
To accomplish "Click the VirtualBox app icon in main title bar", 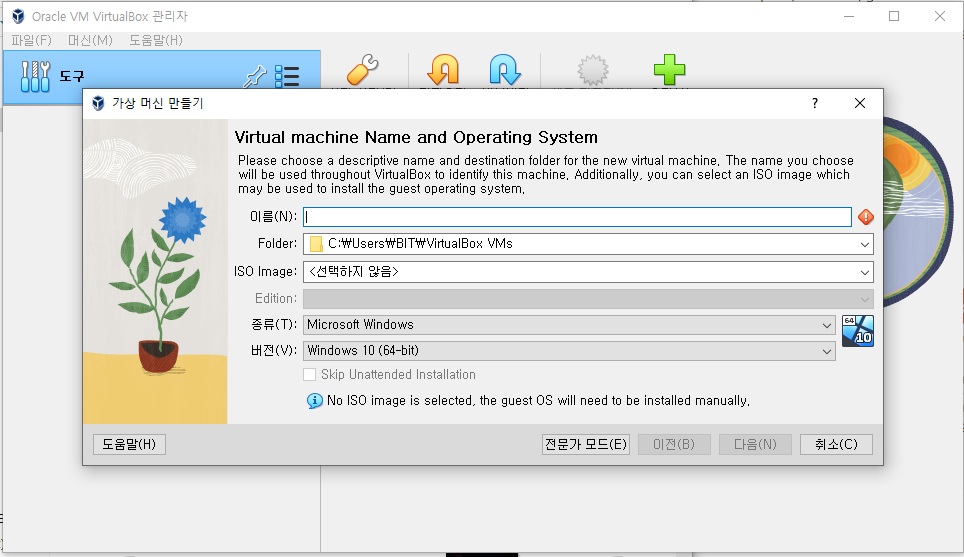I will tap(18, 17).
